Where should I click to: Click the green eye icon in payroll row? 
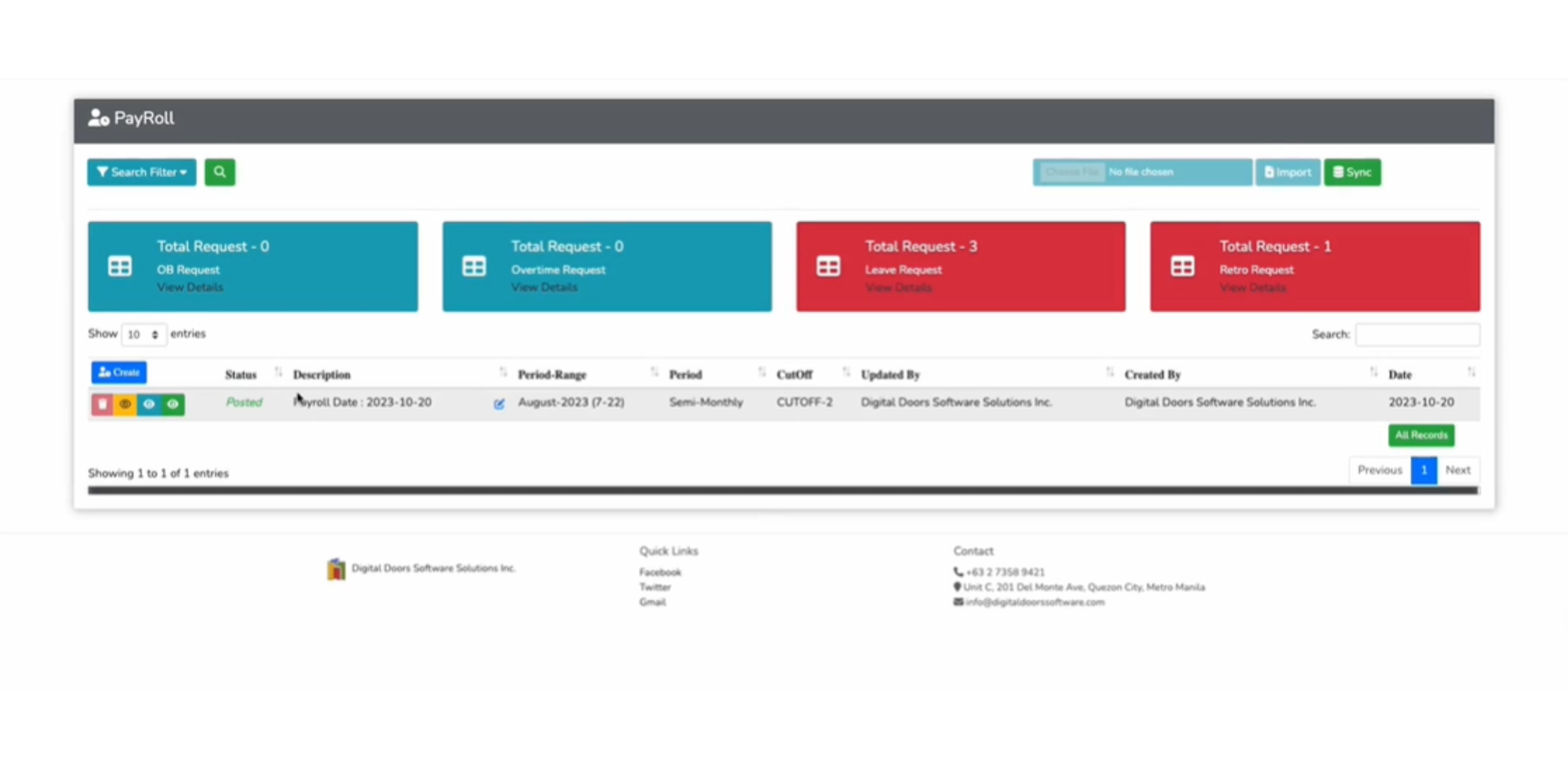[173, 404]
